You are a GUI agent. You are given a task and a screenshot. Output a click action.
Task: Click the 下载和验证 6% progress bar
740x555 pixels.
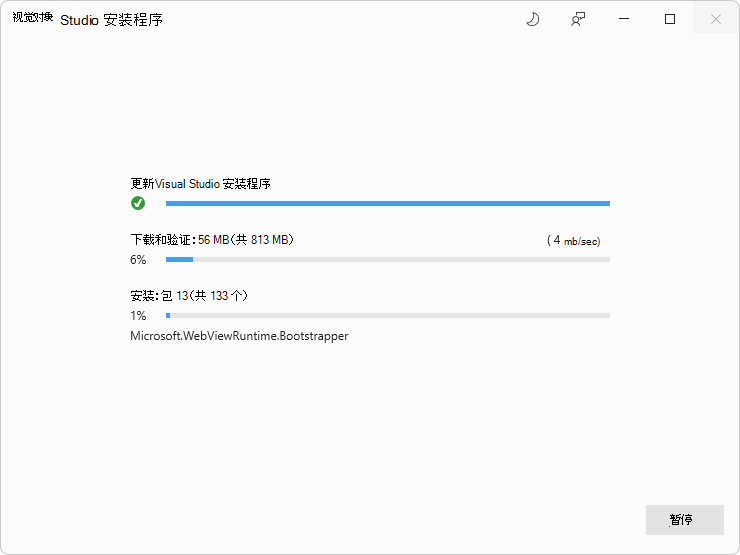coord(388,260)
